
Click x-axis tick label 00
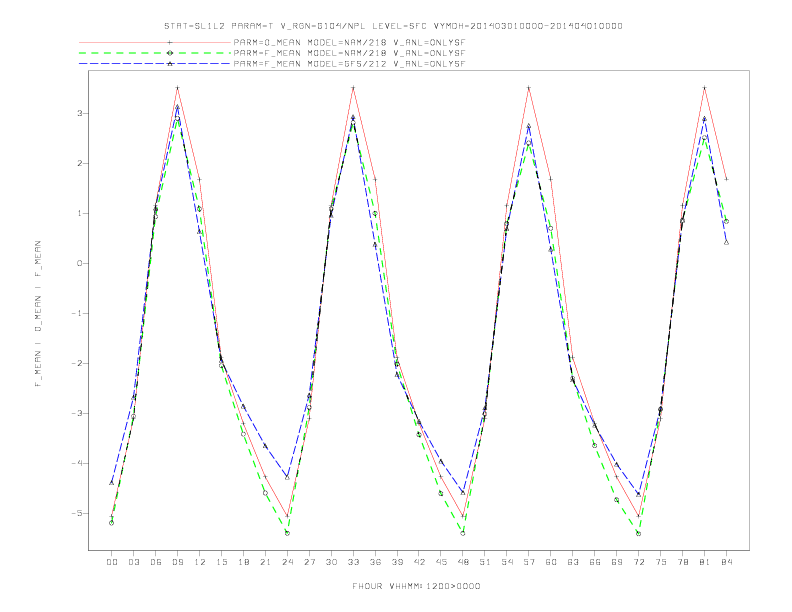[112, 562]
